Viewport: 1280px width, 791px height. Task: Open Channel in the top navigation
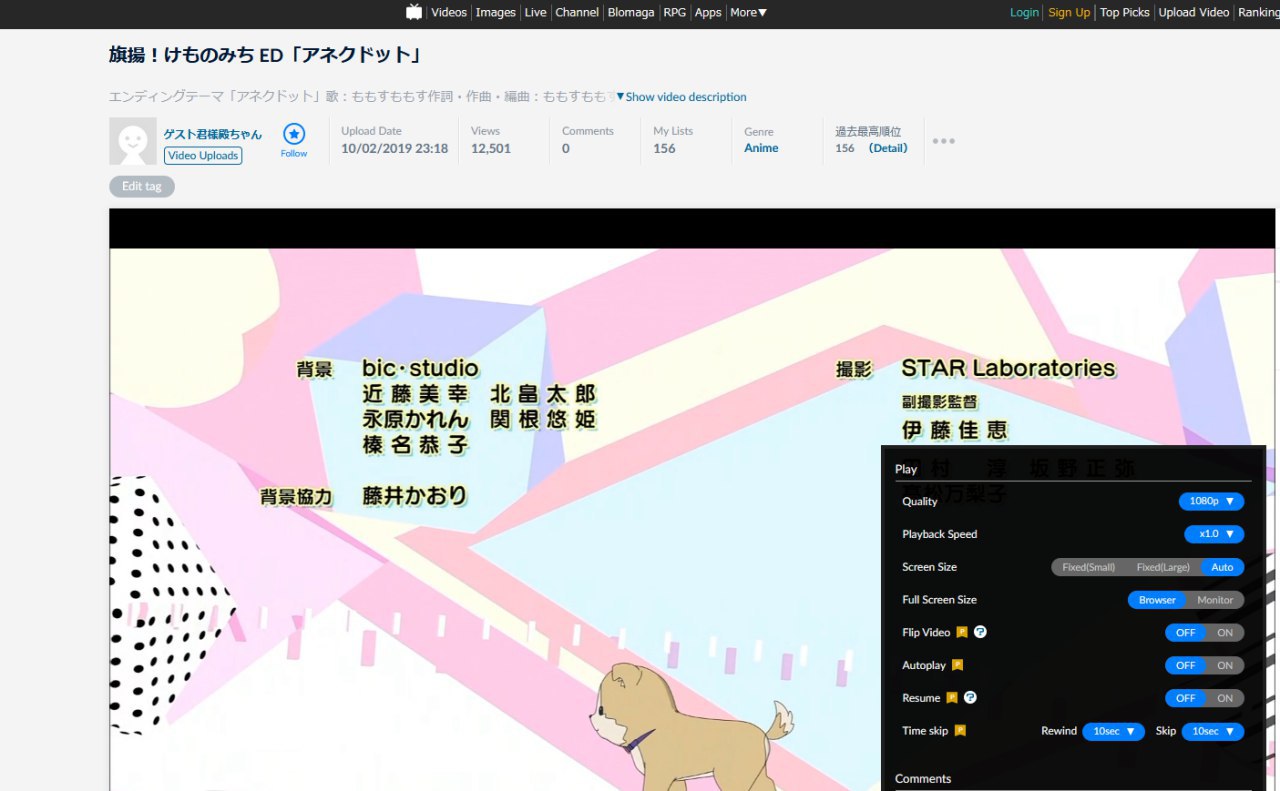577,12
